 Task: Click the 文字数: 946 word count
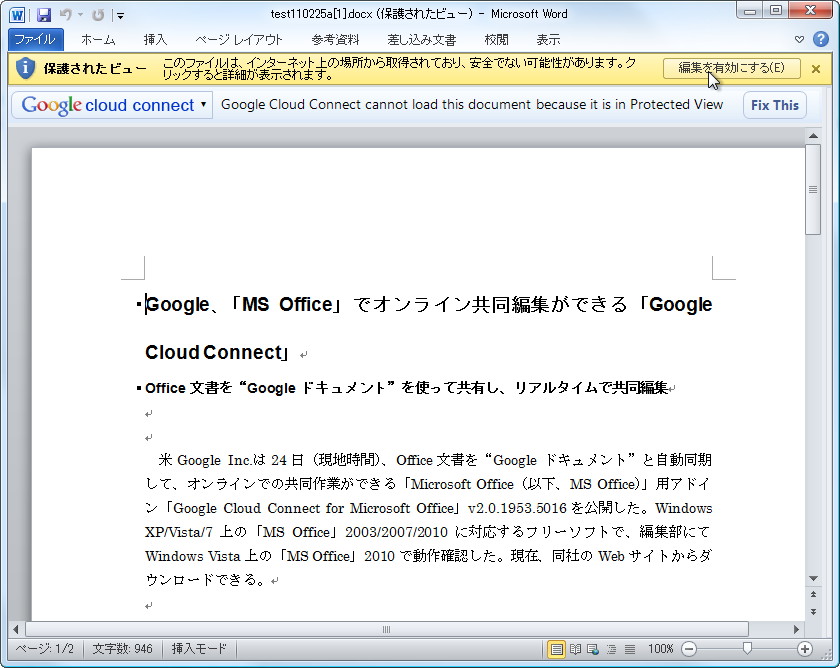click(122, 649)
